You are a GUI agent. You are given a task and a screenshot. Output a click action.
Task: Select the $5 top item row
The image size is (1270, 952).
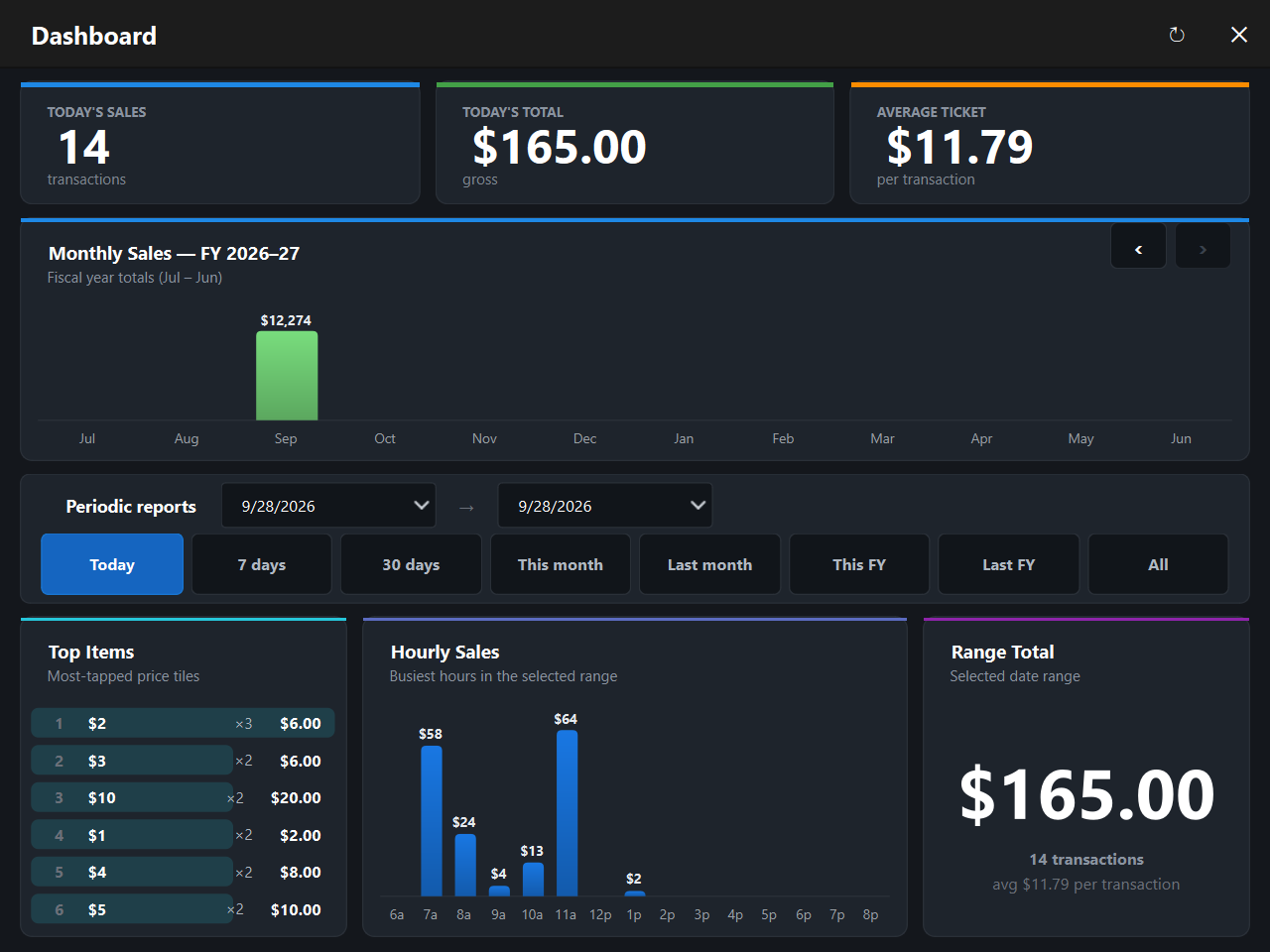[183, 909]
